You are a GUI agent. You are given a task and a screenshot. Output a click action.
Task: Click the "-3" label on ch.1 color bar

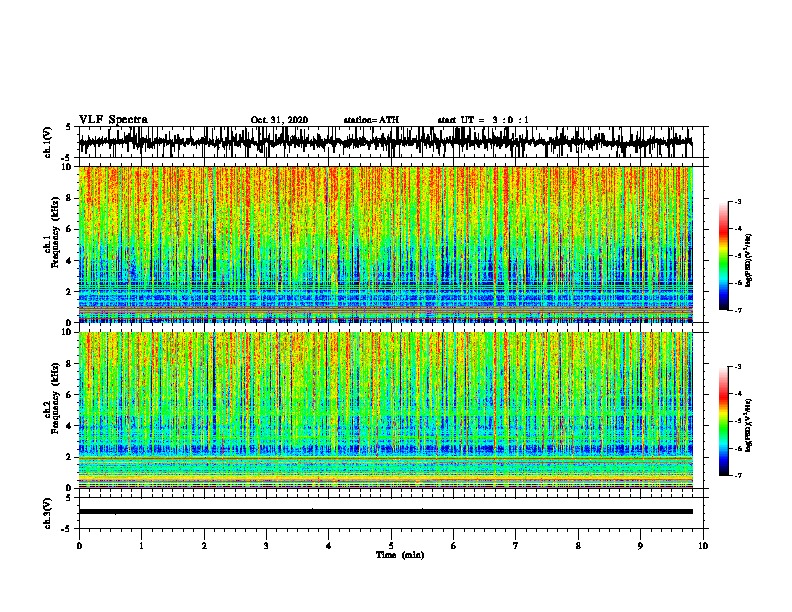point(737,202)
